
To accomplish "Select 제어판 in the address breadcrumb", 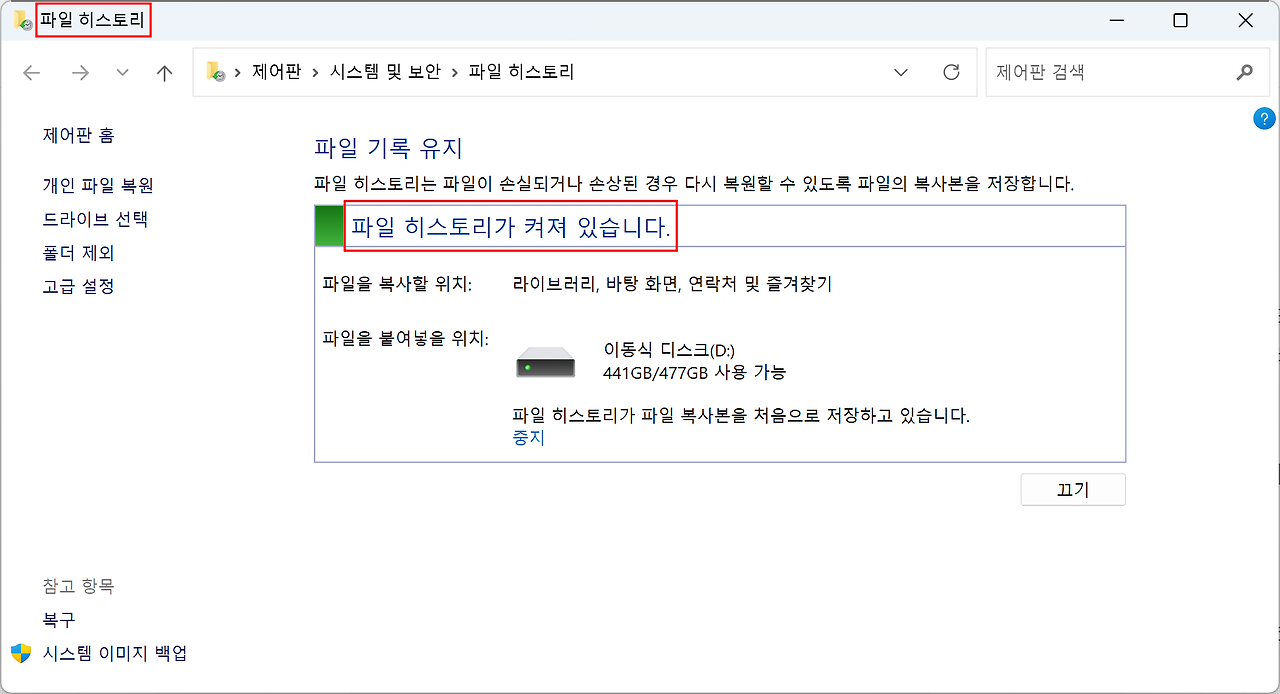I will [x=276, y=73].
